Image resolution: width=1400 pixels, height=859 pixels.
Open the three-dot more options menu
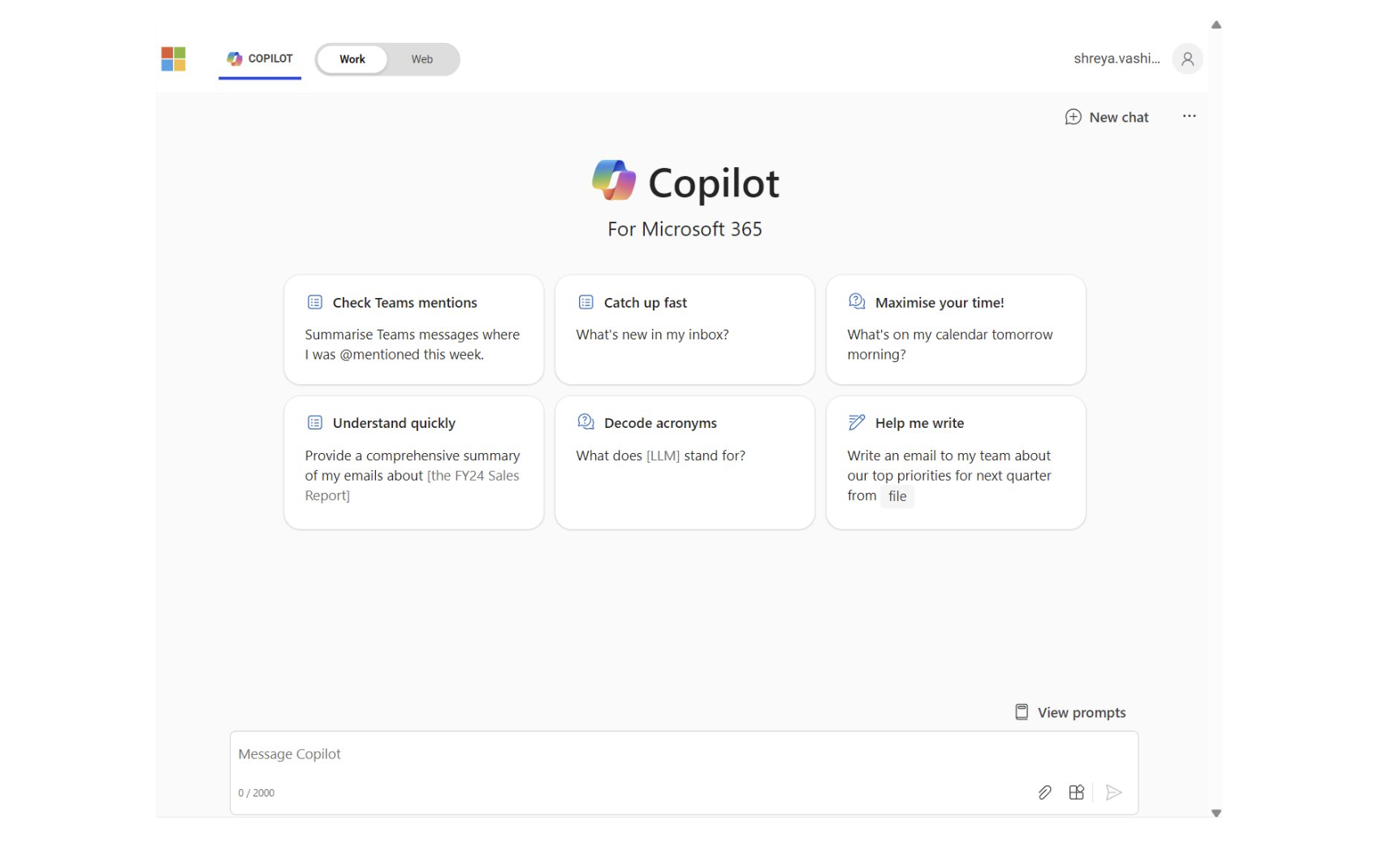tap(1189, 116)
